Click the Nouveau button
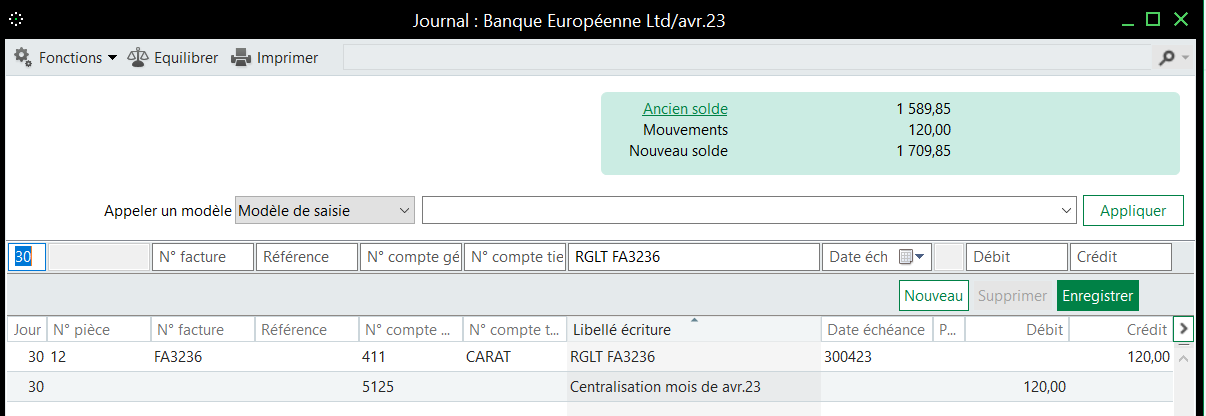The image size is (1206, 416). [934, 296]
